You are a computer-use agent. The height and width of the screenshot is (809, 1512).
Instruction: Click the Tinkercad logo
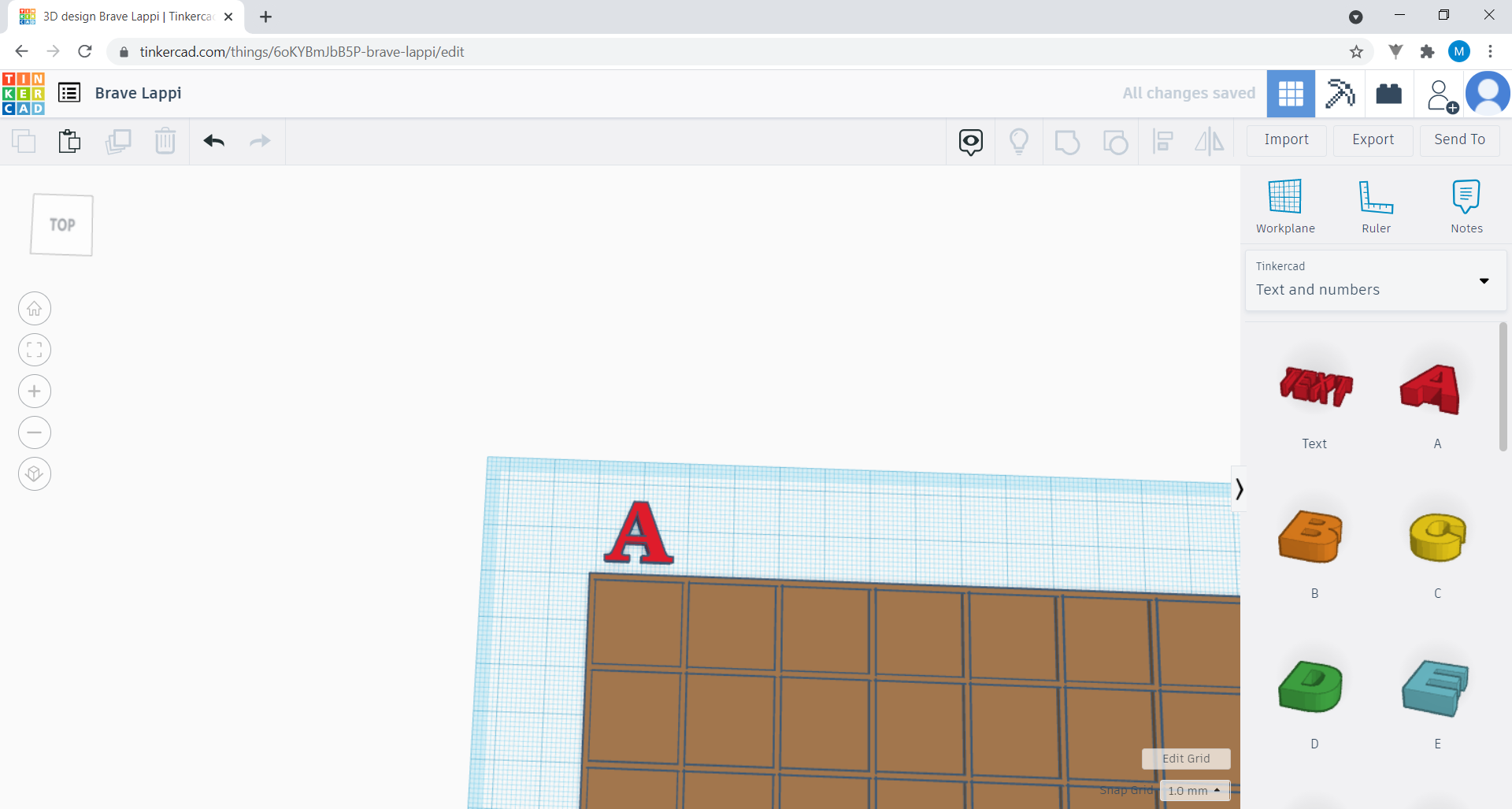tap(24, 94)
